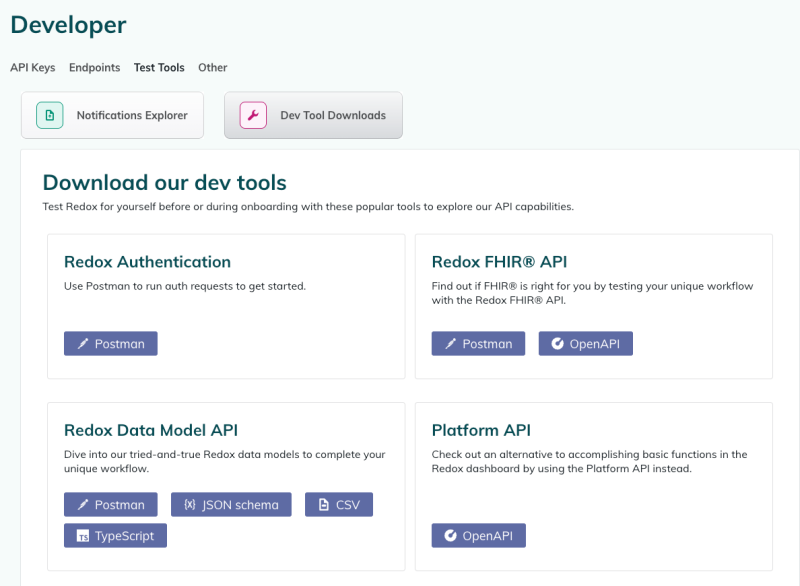Select the Dev Tool Downloads card
800x586 pixels.
tap(313, 115)
